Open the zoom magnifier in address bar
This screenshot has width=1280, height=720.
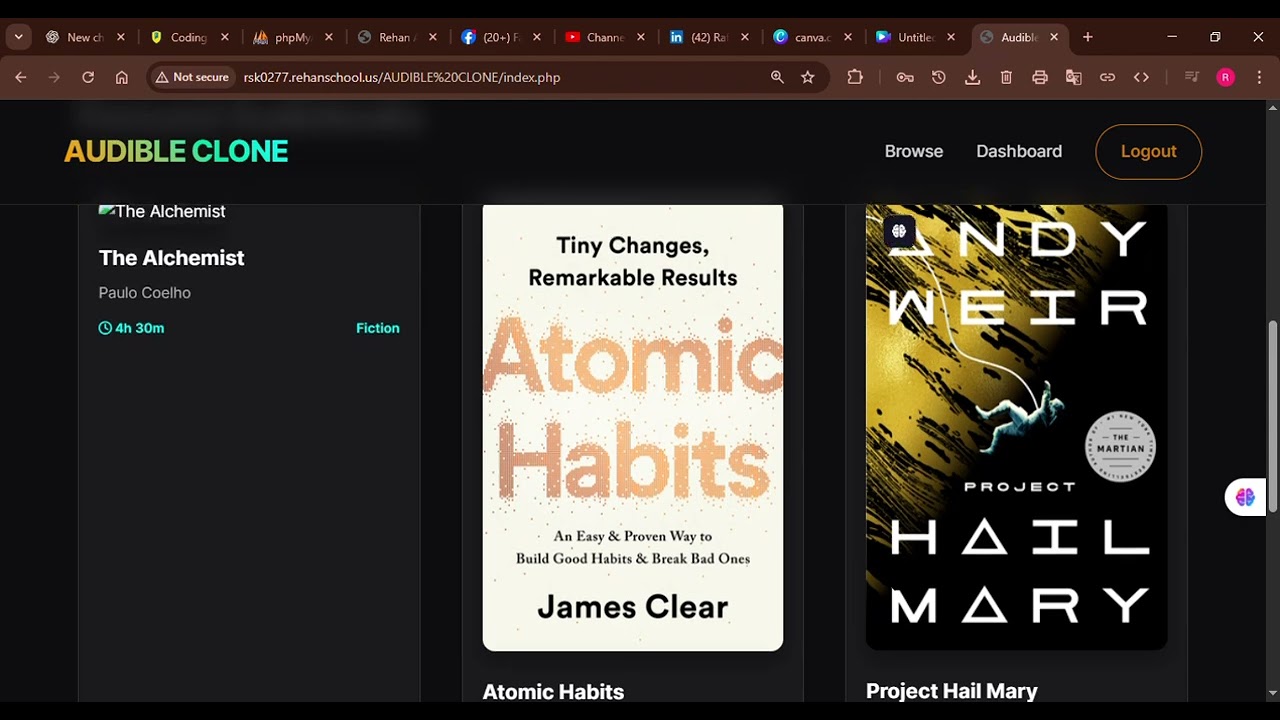point(777,77)
